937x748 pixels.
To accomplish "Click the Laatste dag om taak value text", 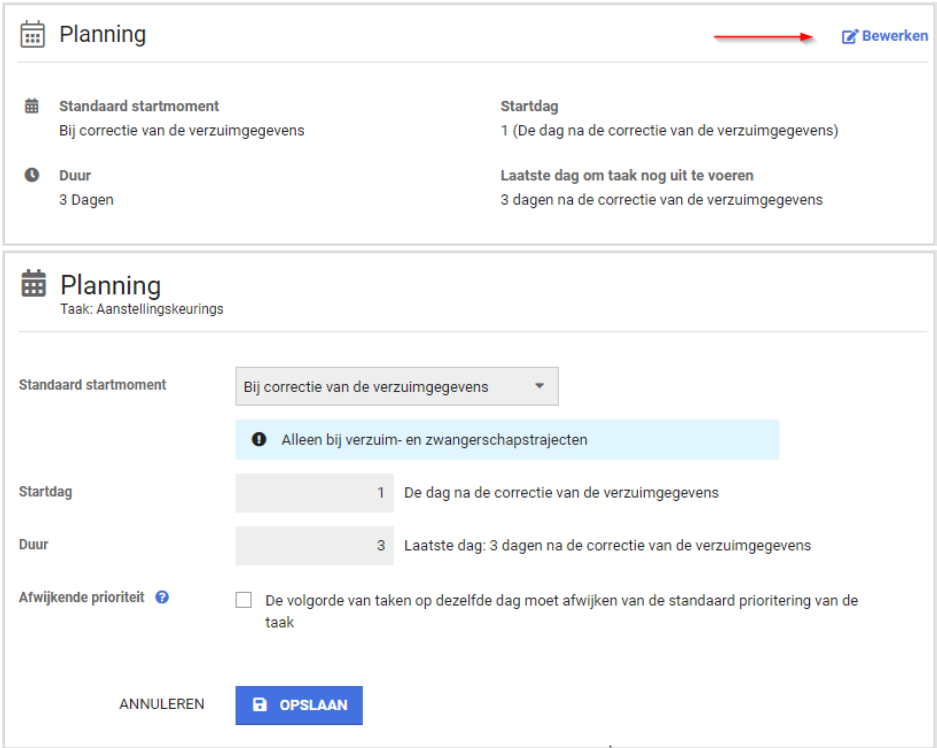I will [661, 200].
